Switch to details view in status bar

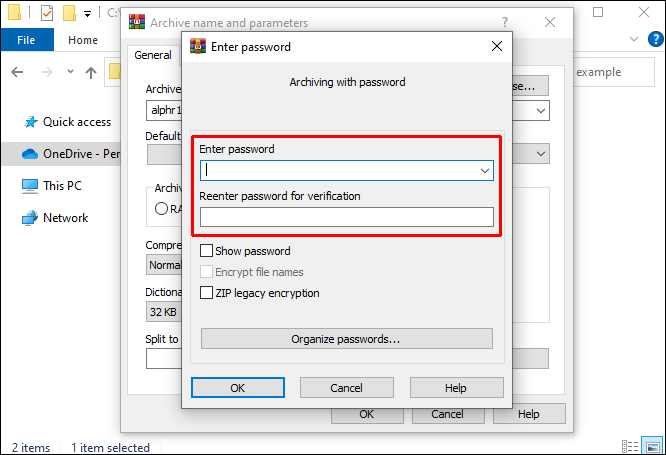[x=628, y=447]
